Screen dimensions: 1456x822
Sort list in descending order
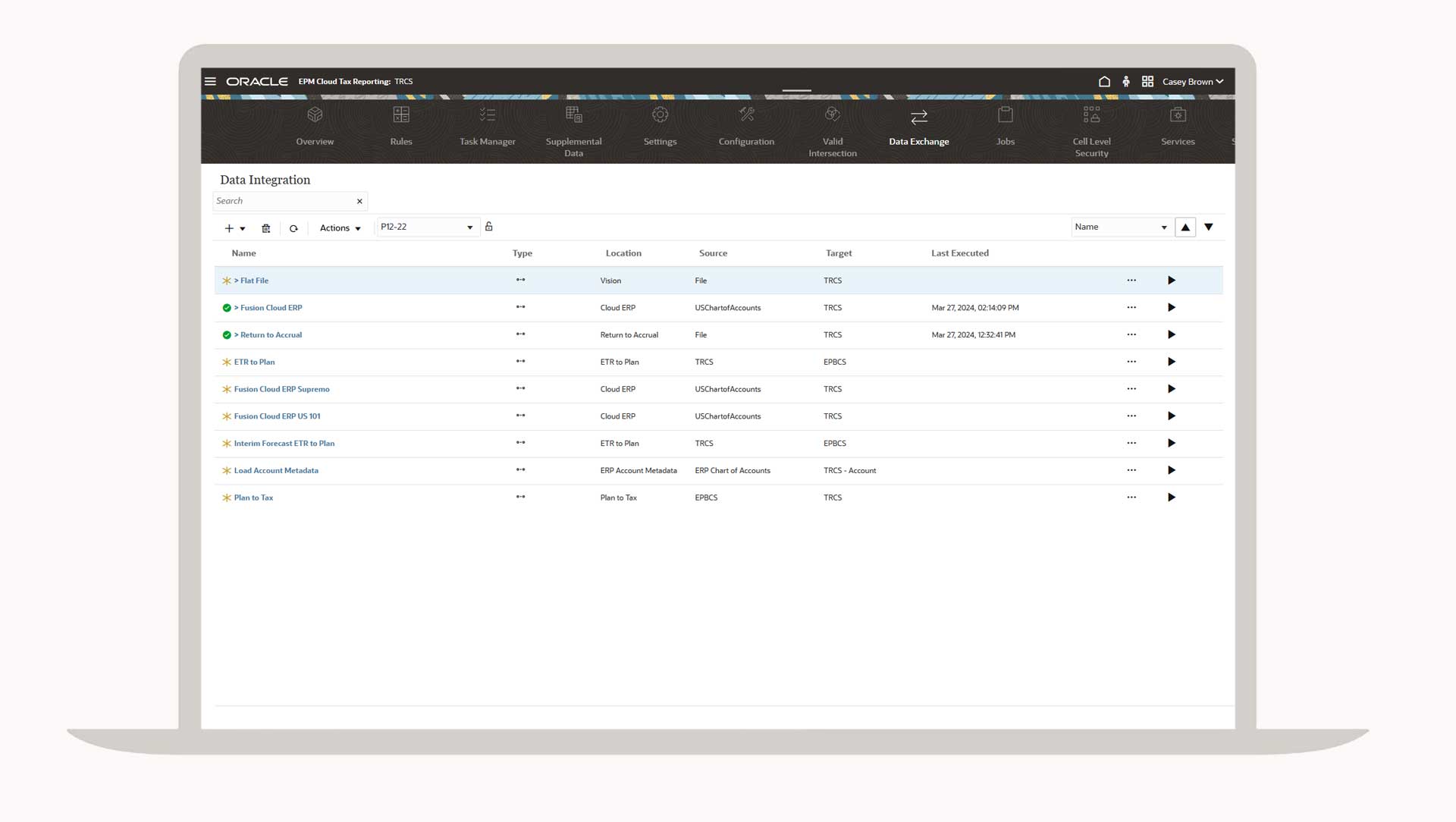tap(1209, 227)
